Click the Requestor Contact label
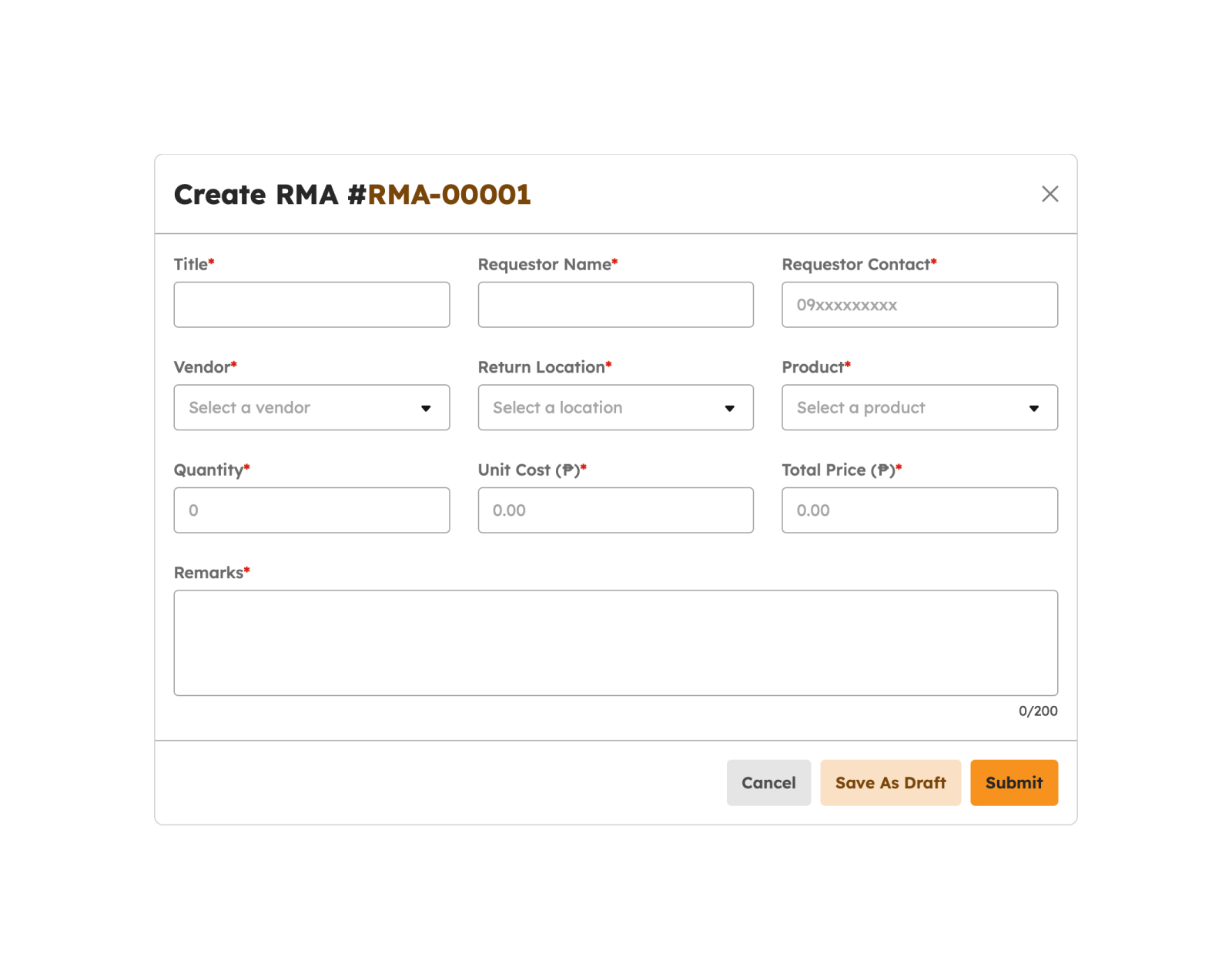Viewport: 1232px width, 980px height. [x=859, y=265]
